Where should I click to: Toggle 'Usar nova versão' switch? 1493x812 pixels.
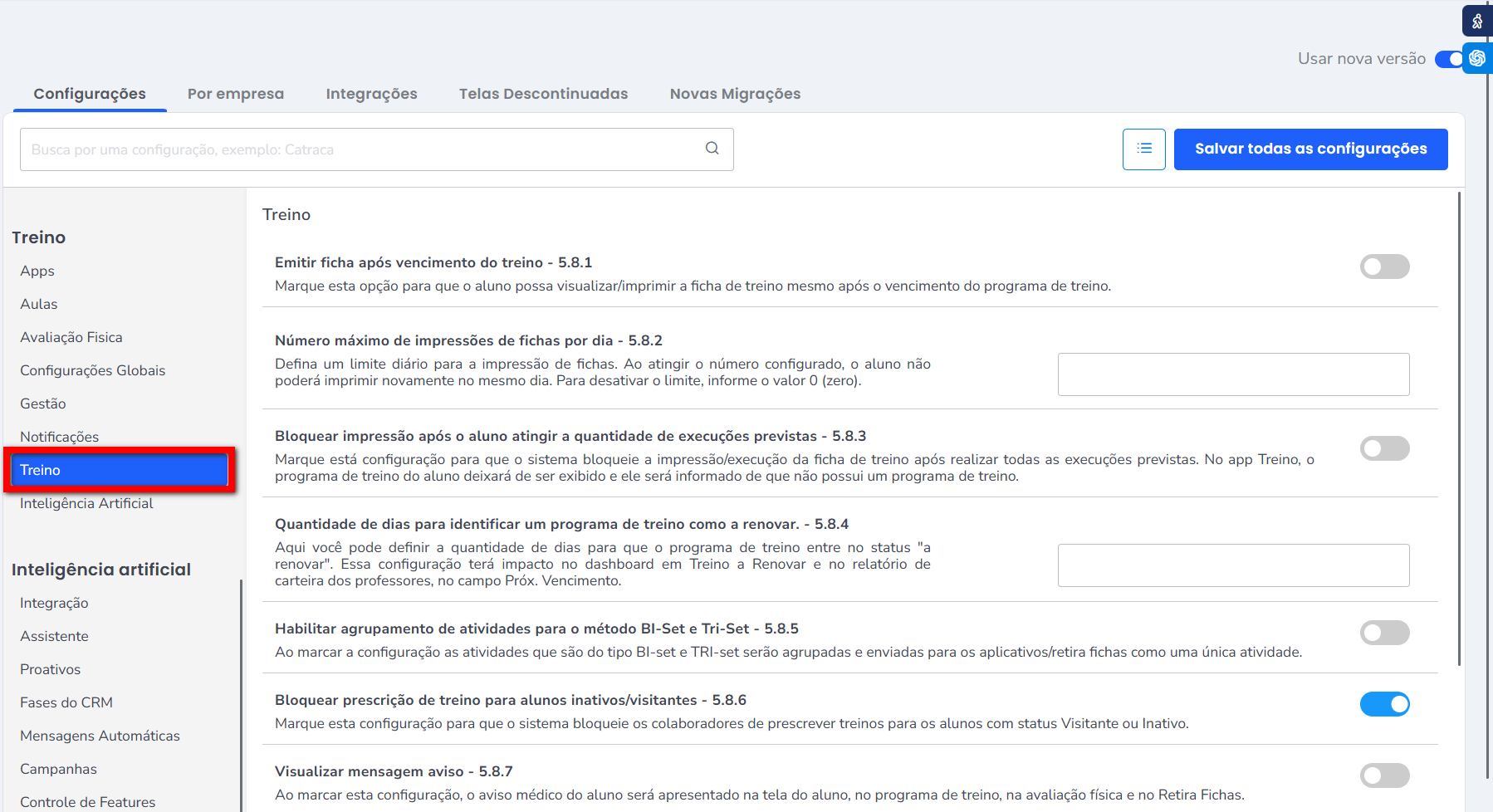pos(1448,59)
